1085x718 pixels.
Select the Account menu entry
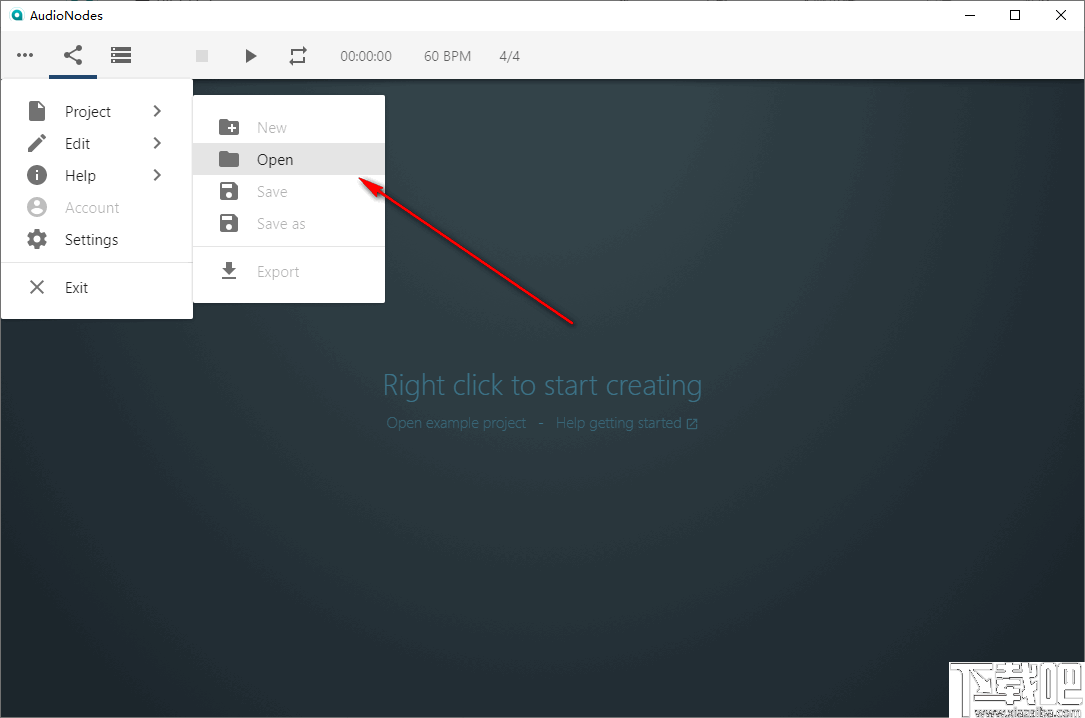[97, 207]
